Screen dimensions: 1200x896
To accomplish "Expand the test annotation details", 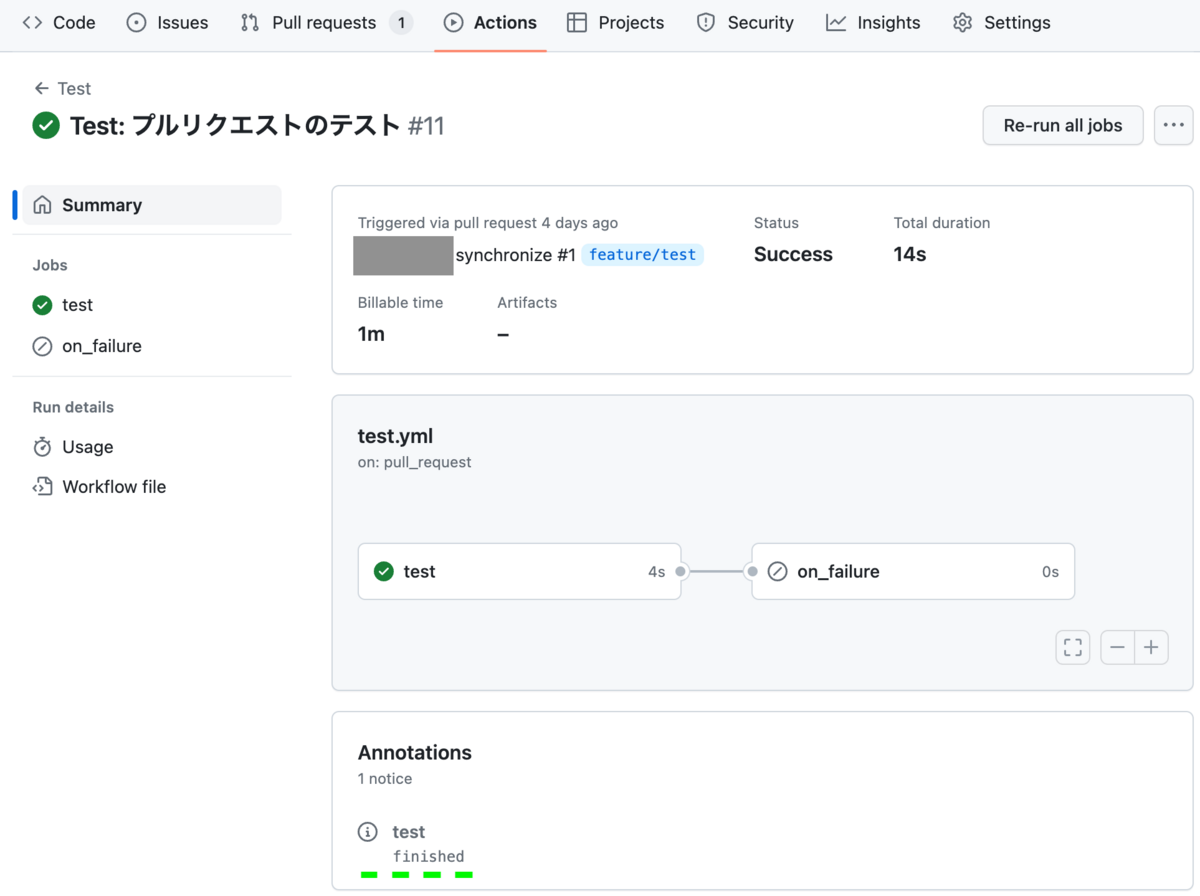I will pyautogui.click(x=410, y=831).
